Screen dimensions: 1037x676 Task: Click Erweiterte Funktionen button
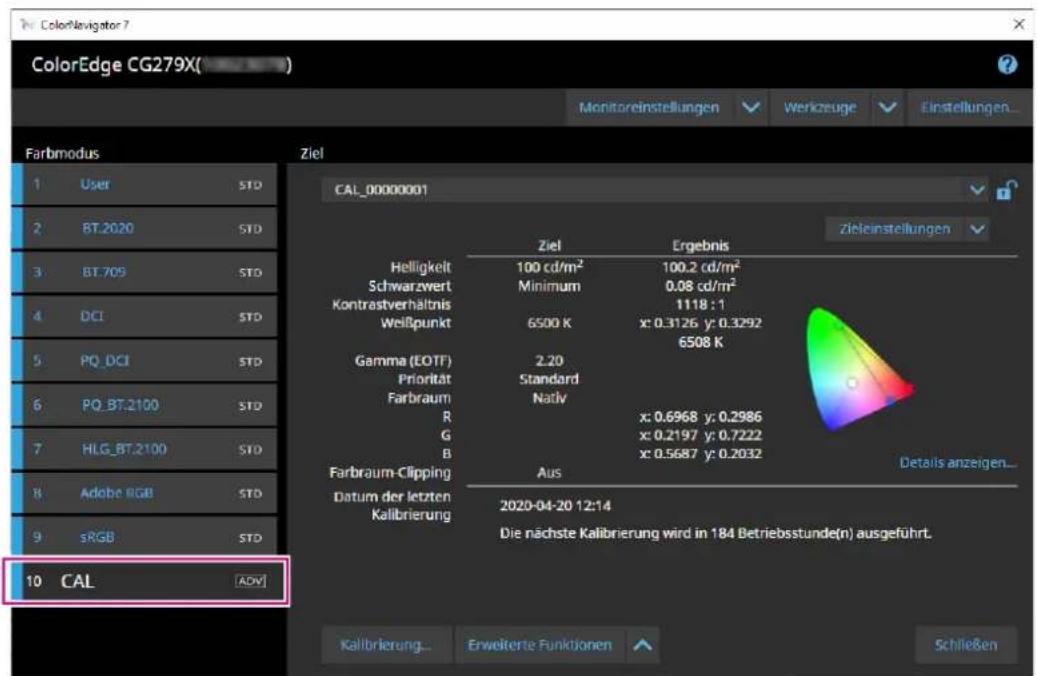point(540,645)
